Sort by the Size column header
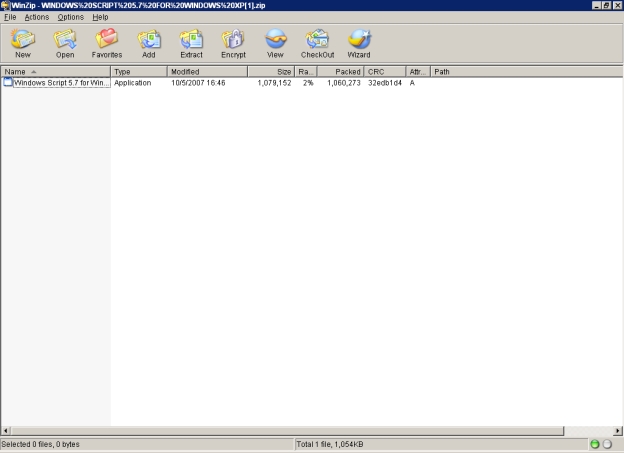This screenshot has height=453, width=624. coord(271,72)
